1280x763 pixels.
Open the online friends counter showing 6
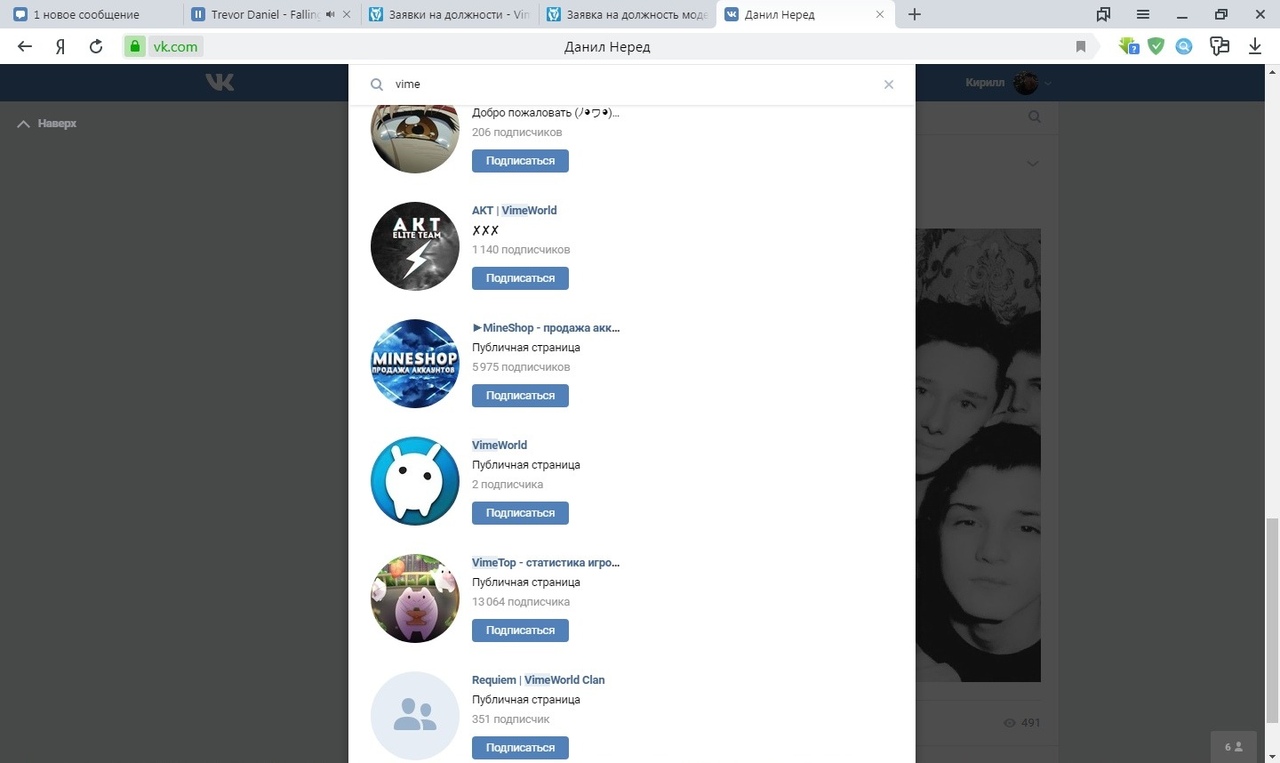tap(1234, 746)
